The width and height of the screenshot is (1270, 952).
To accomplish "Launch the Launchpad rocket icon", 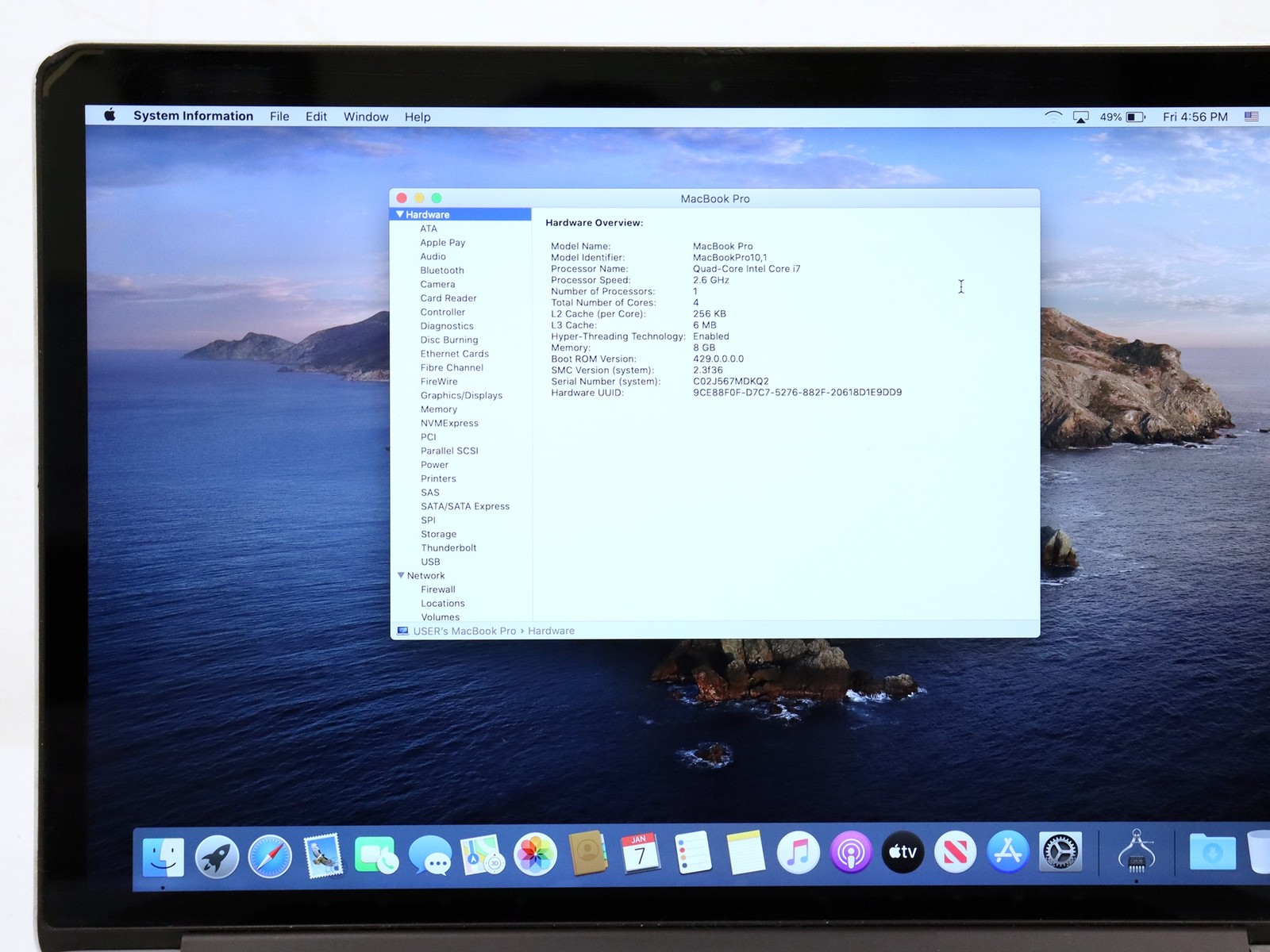I will [217, 857].
